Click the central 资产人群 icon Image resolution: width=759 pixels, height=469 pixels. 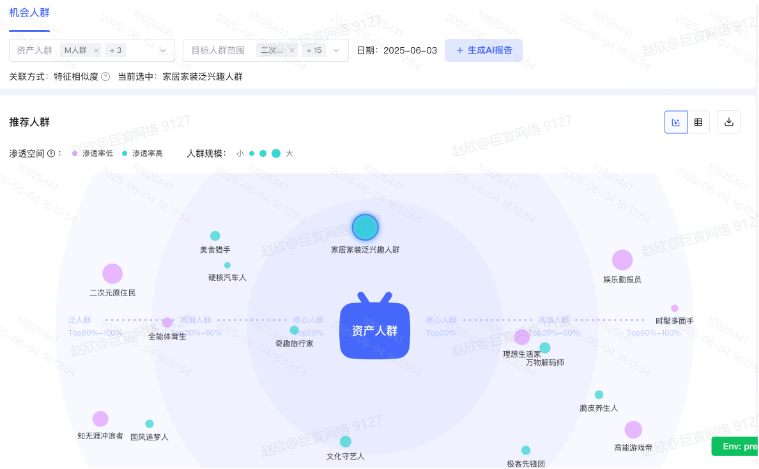click(x=375, y=326)
